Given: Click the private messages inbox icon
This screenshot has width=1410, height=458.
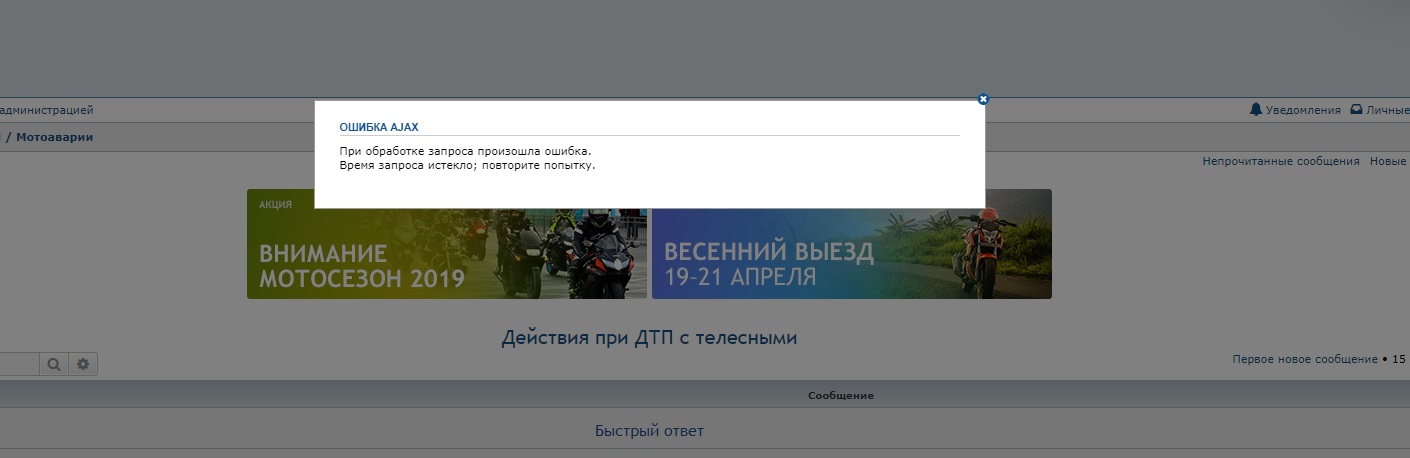Looking at the screenshot, I should click(1356, 110).
